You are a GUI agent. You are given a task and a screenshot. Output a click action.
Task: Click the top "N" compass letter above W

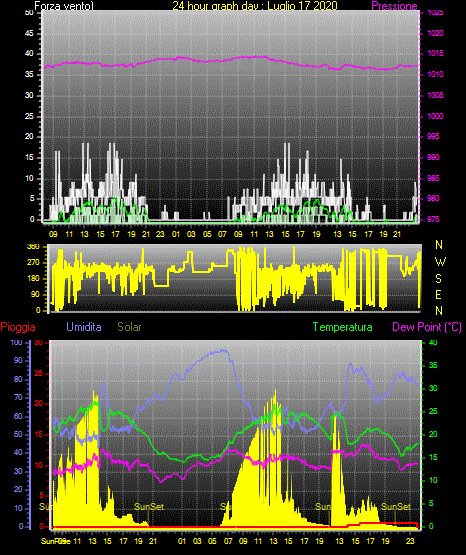pyautogui.click(x=439, y=245)
